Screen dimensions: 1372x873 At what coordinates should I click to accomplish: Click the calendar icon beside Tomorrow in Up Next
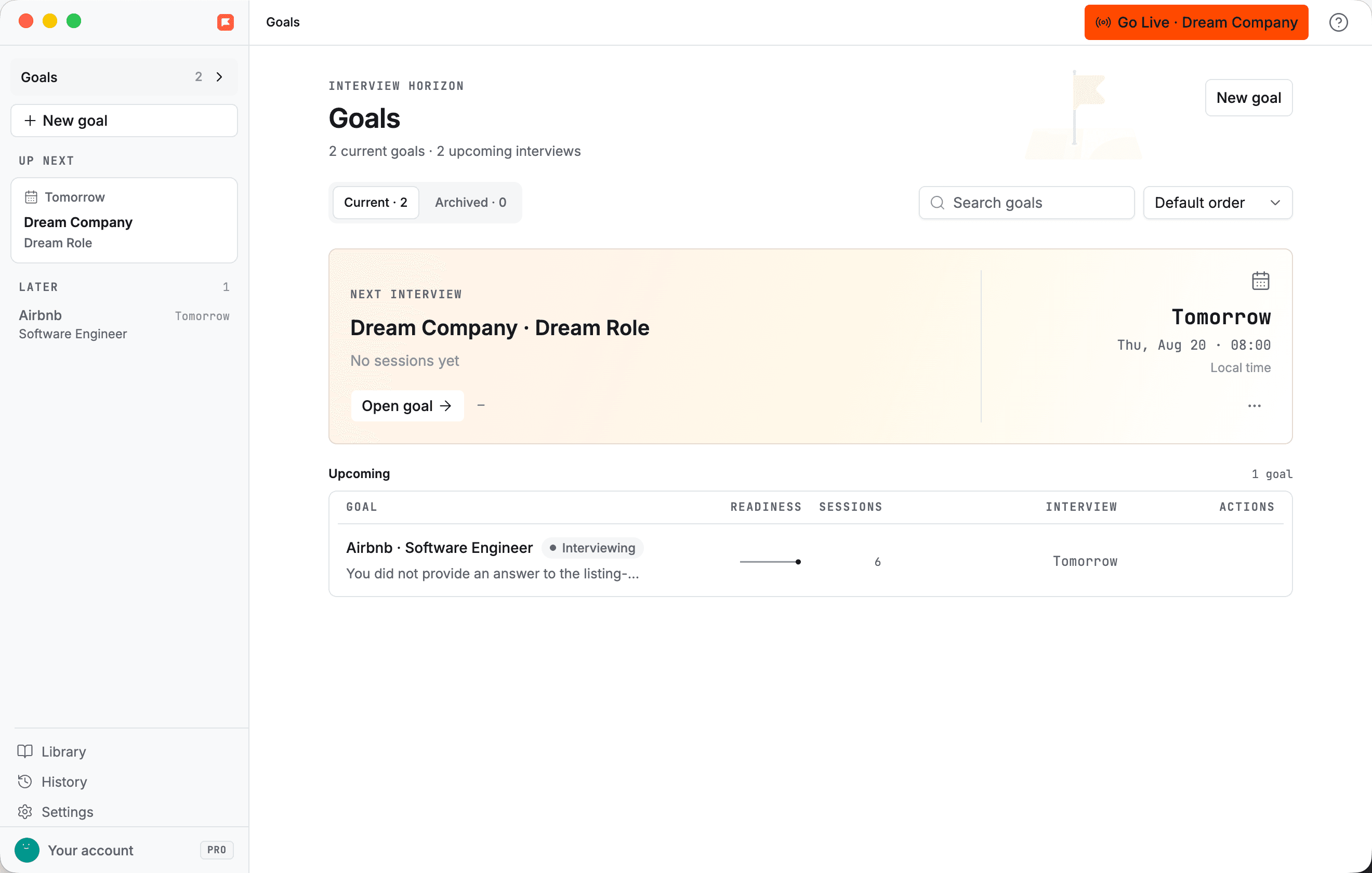(x=31, y=197)
